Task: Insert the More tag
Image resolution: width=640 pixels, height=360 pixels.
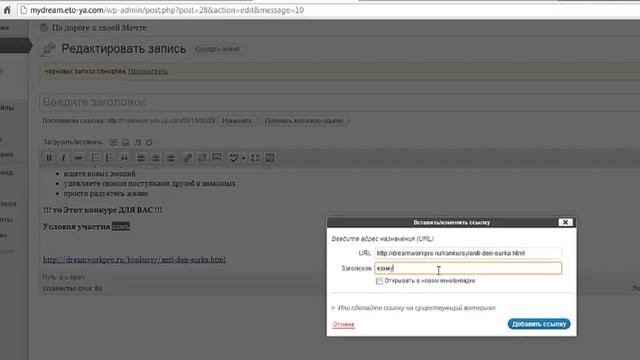Action: click(x=217, y=158)
